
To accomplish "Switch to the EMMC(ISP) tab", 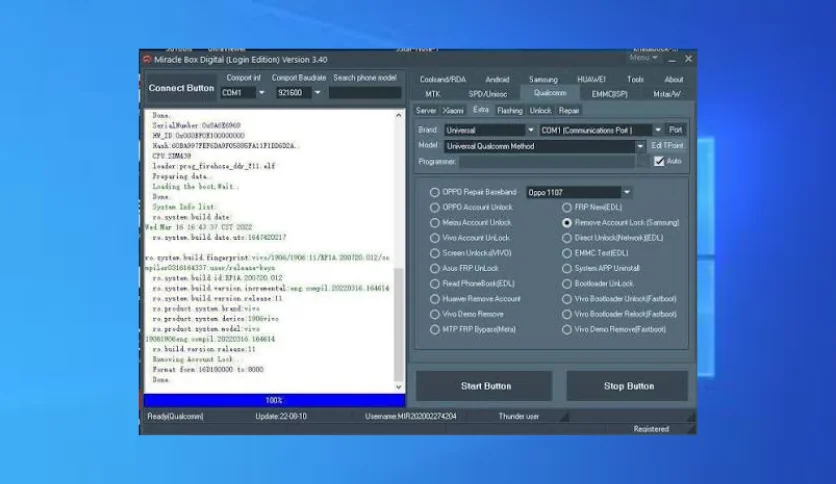I will point(609,94).
